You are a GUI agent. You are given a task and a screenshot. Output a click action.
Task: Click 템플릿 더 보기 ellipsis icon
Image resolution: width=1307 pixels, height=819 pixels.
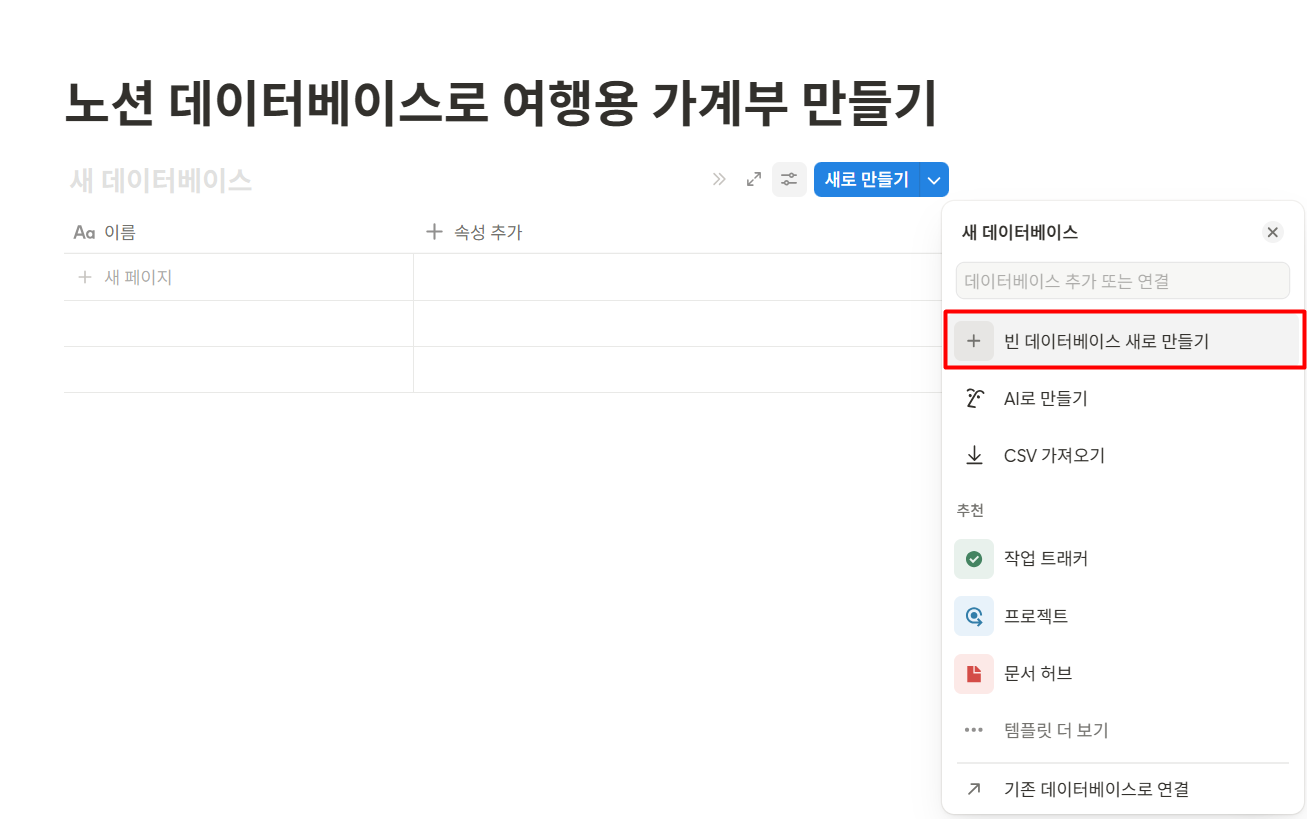[x=974, y=729]
